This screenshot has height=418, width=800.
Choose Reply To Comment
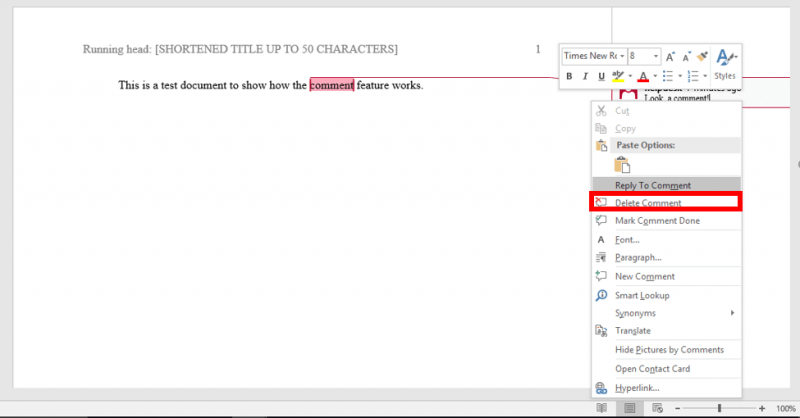[666, 185]
